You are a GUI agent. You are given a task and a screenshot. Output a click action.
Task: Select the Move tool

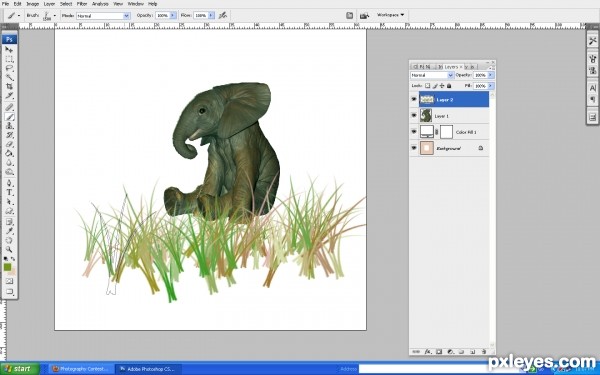tap(9, 50)
